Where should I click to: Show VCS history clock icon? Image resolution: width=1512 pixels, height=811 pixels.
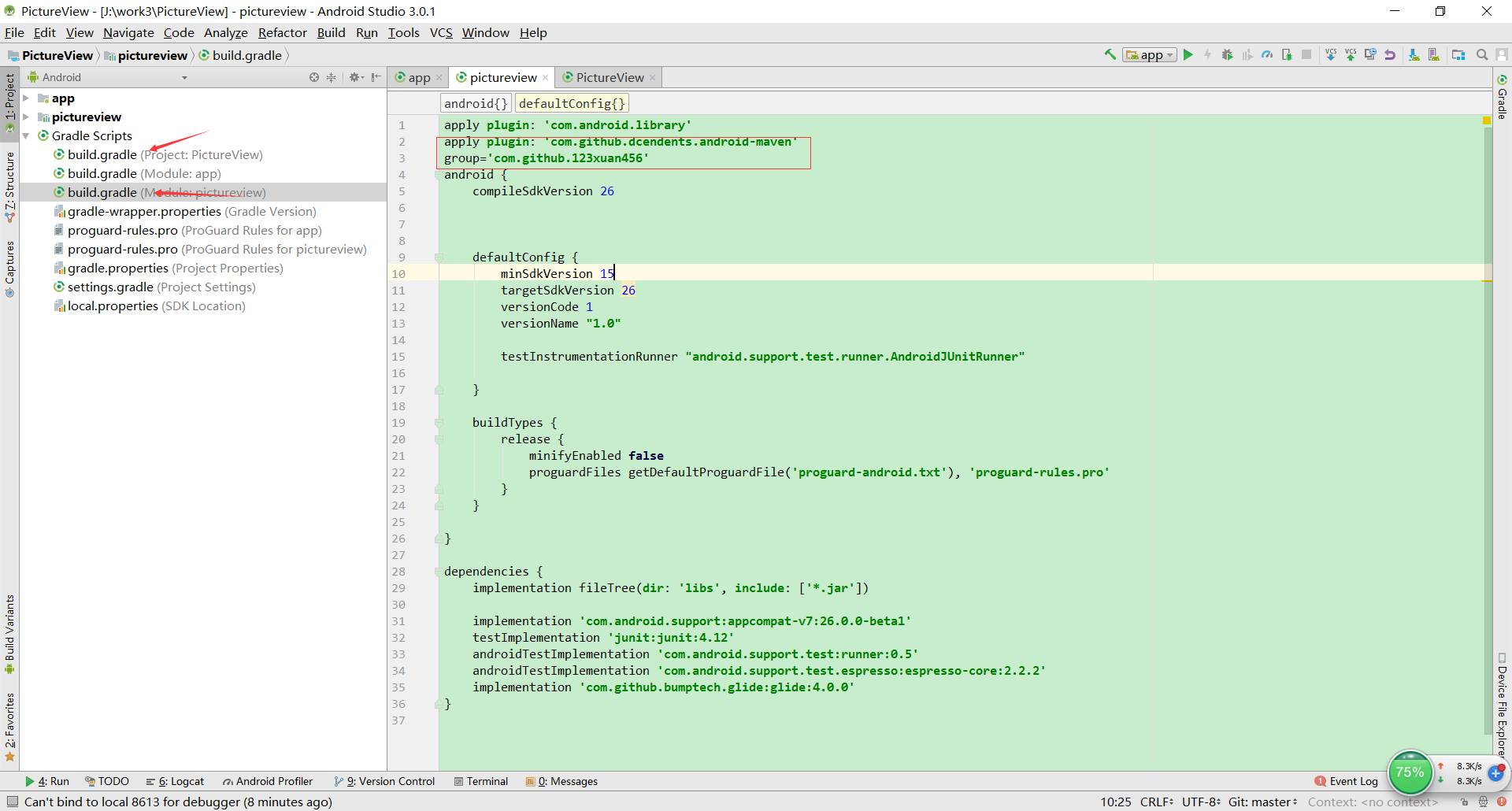point(1370,54)
